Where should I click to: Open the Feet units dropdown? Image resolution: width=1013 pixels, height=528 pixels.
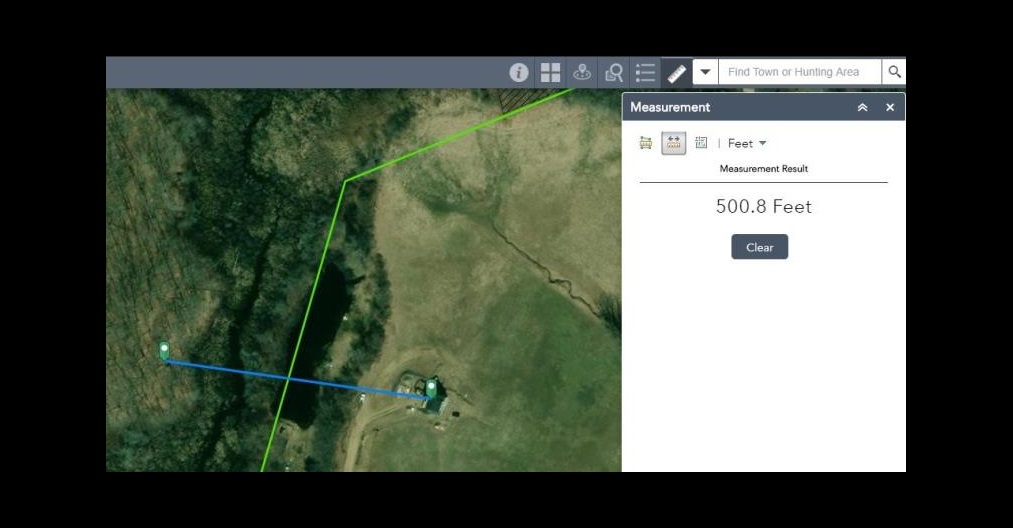click(x=747, y=143)
